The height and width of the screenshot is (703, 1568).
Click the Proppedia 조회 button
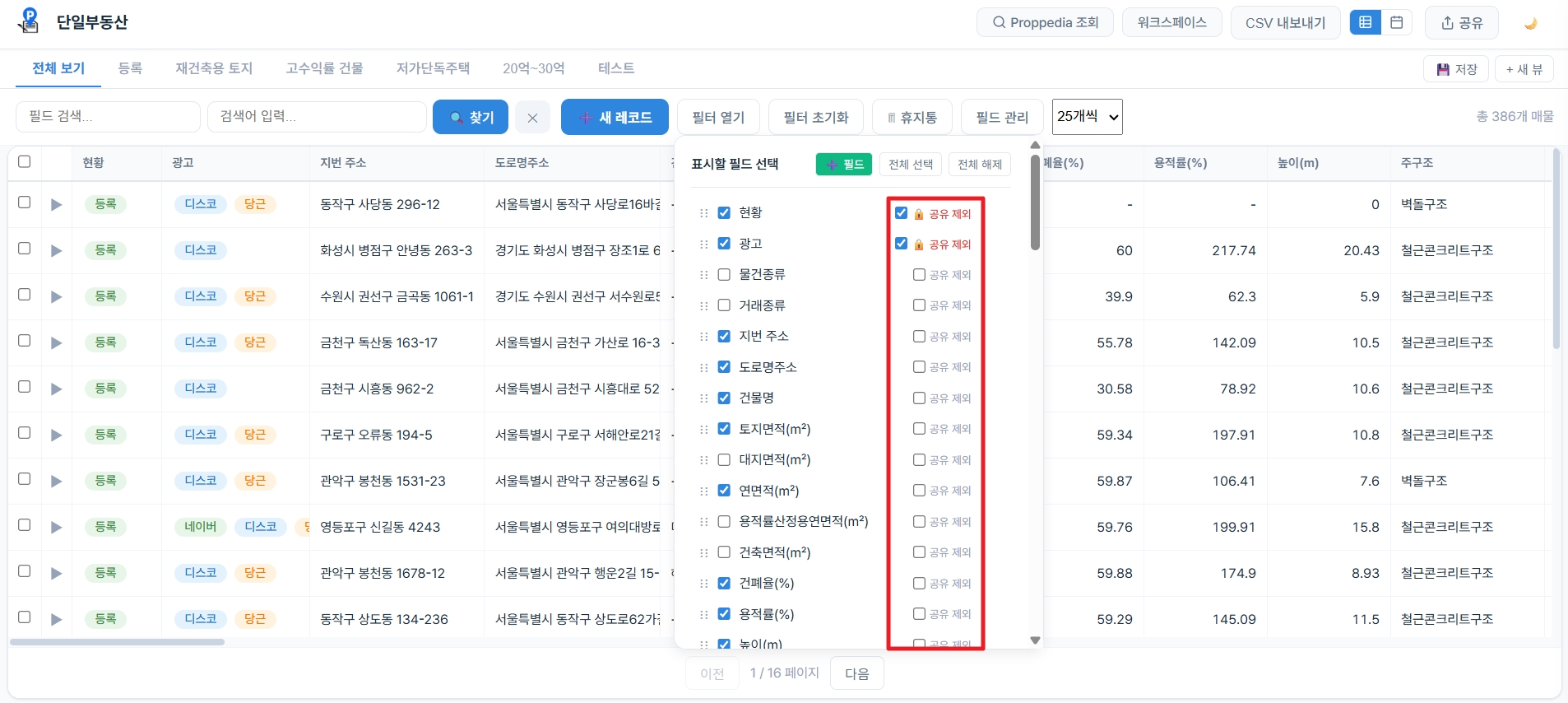(x=1045, y=22)
